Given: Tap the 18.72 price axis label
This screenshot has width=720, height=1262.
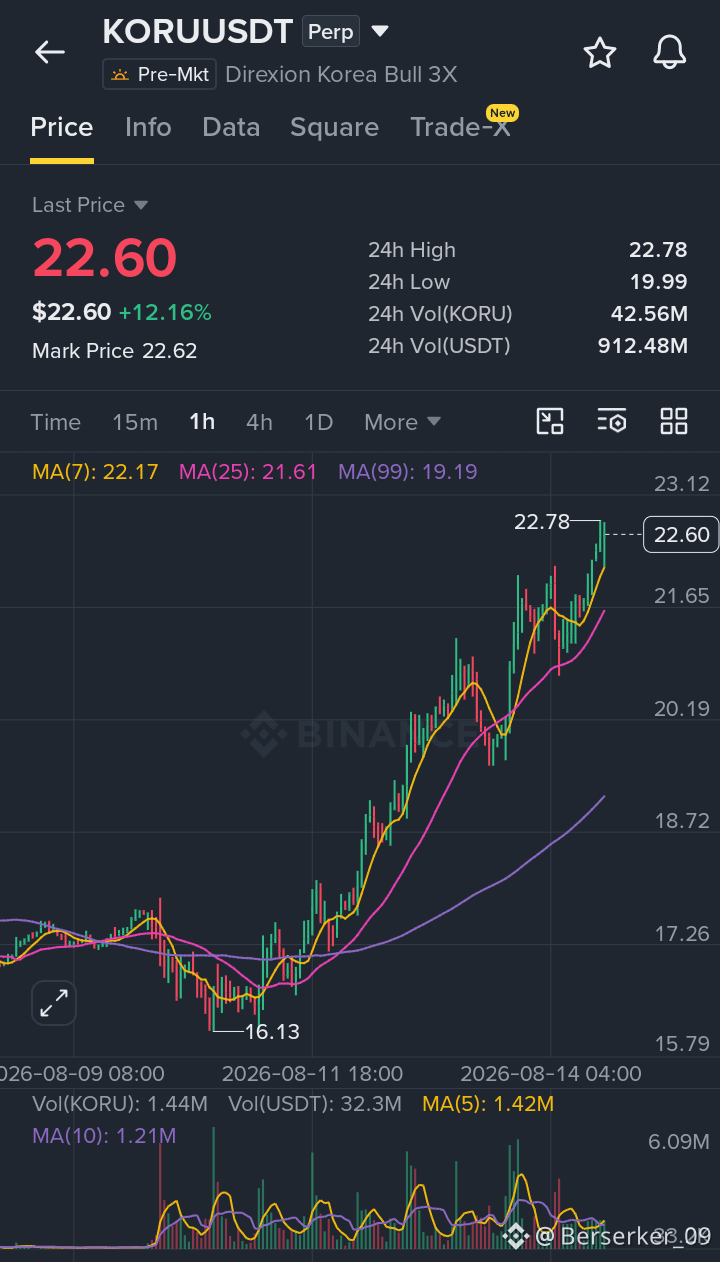Looking at the screenshot, I should click(x=681, y=821).
